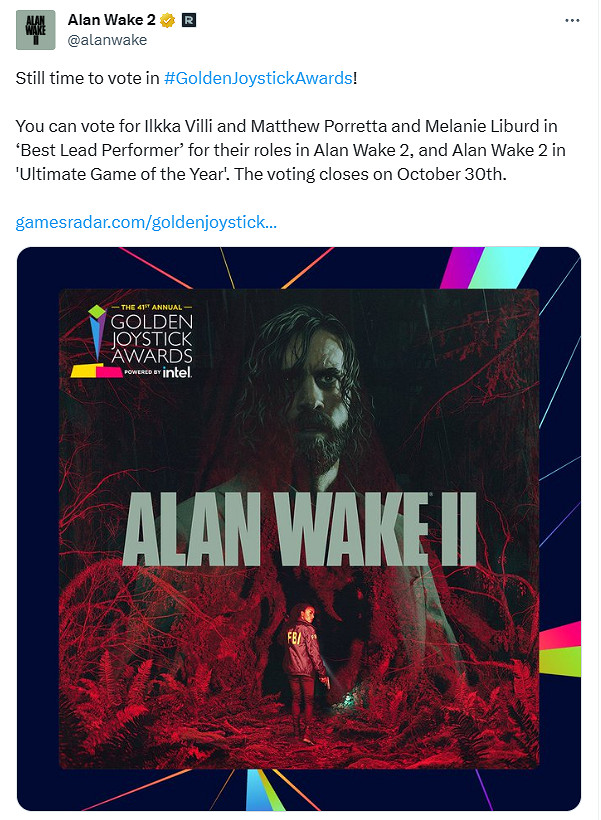Click the Alan Wake 2 display name

click(111, 20)
